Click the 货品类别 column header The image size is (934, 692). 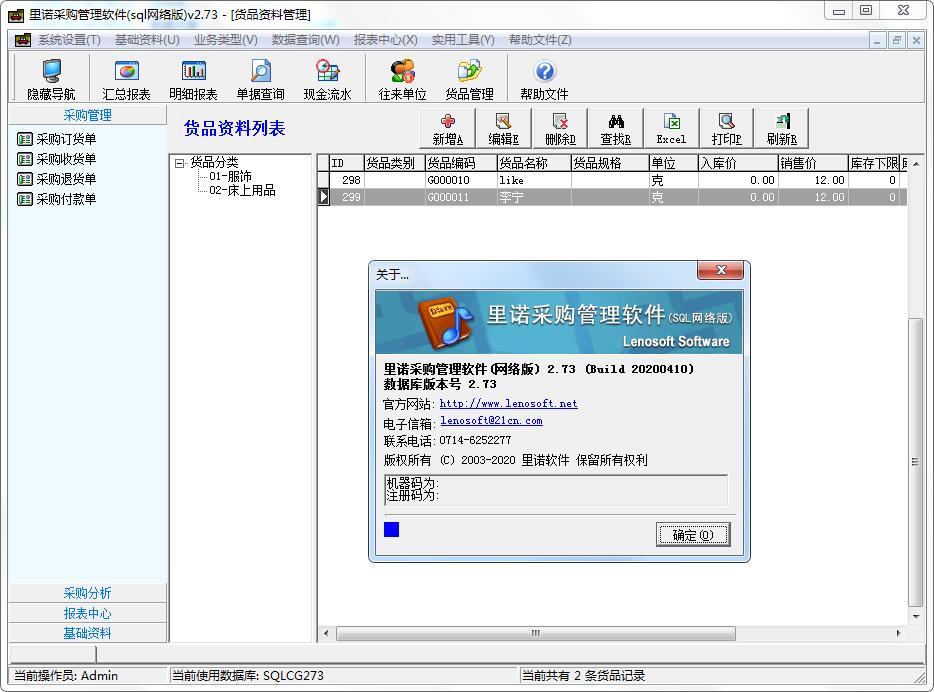[394, 163]
